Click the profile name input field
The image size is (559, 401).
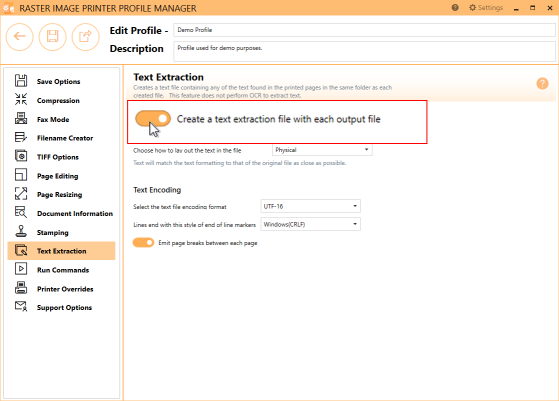coord(364,30)
